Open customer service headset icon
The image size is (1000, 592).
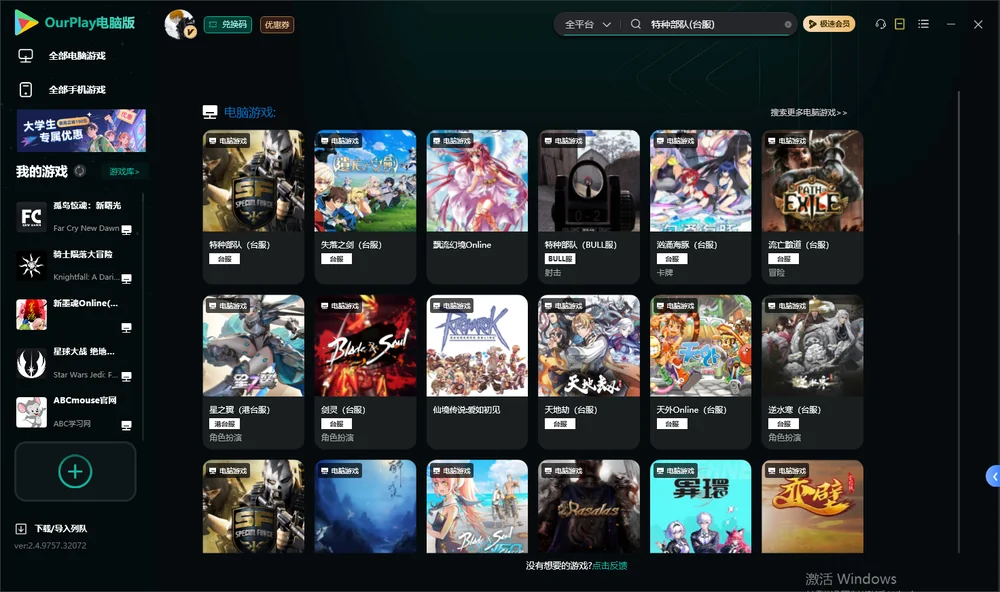pos(881,24)
